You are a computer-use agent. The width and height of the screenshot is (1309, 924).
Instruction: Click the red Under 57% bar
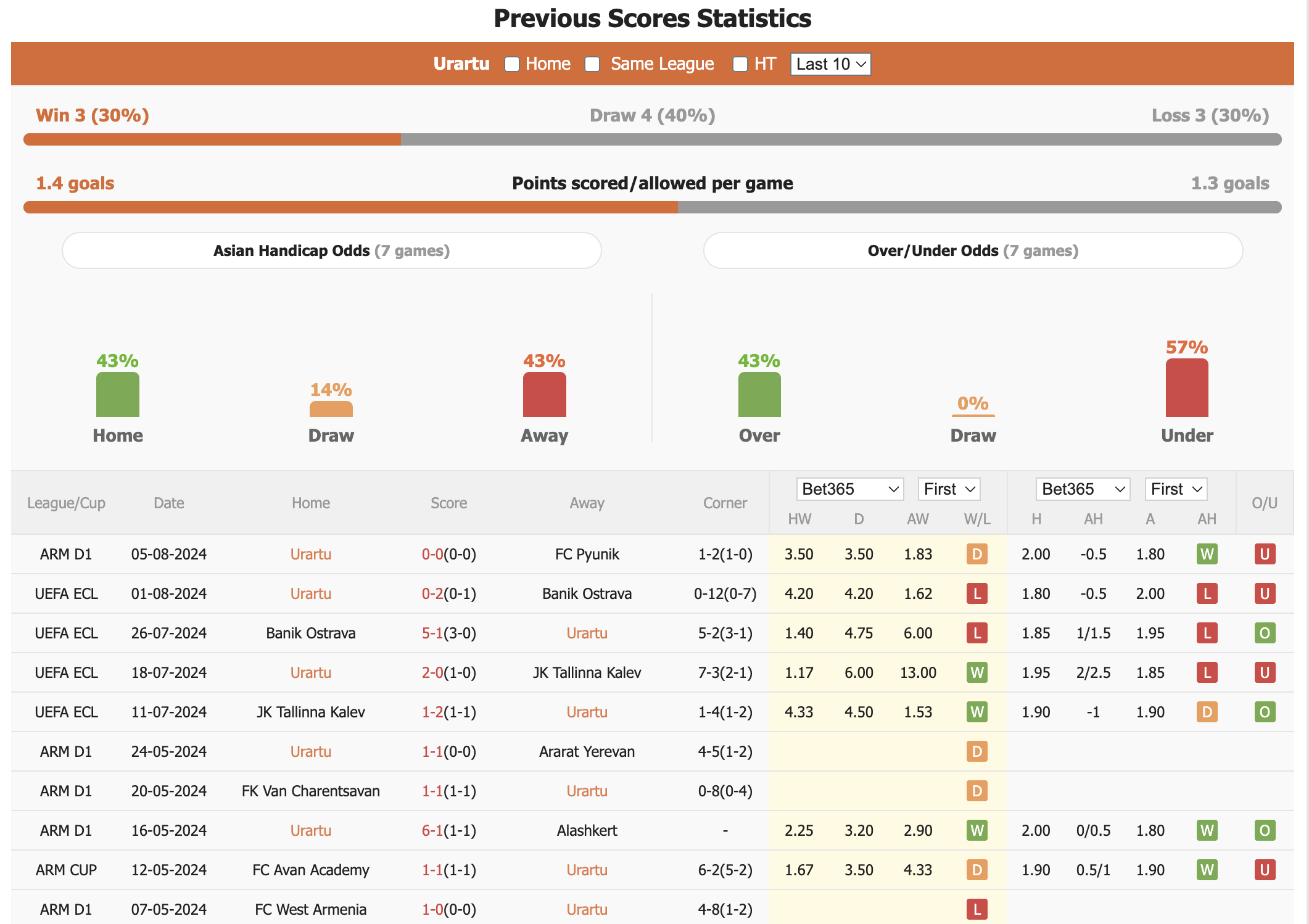tap(1187, 388)
